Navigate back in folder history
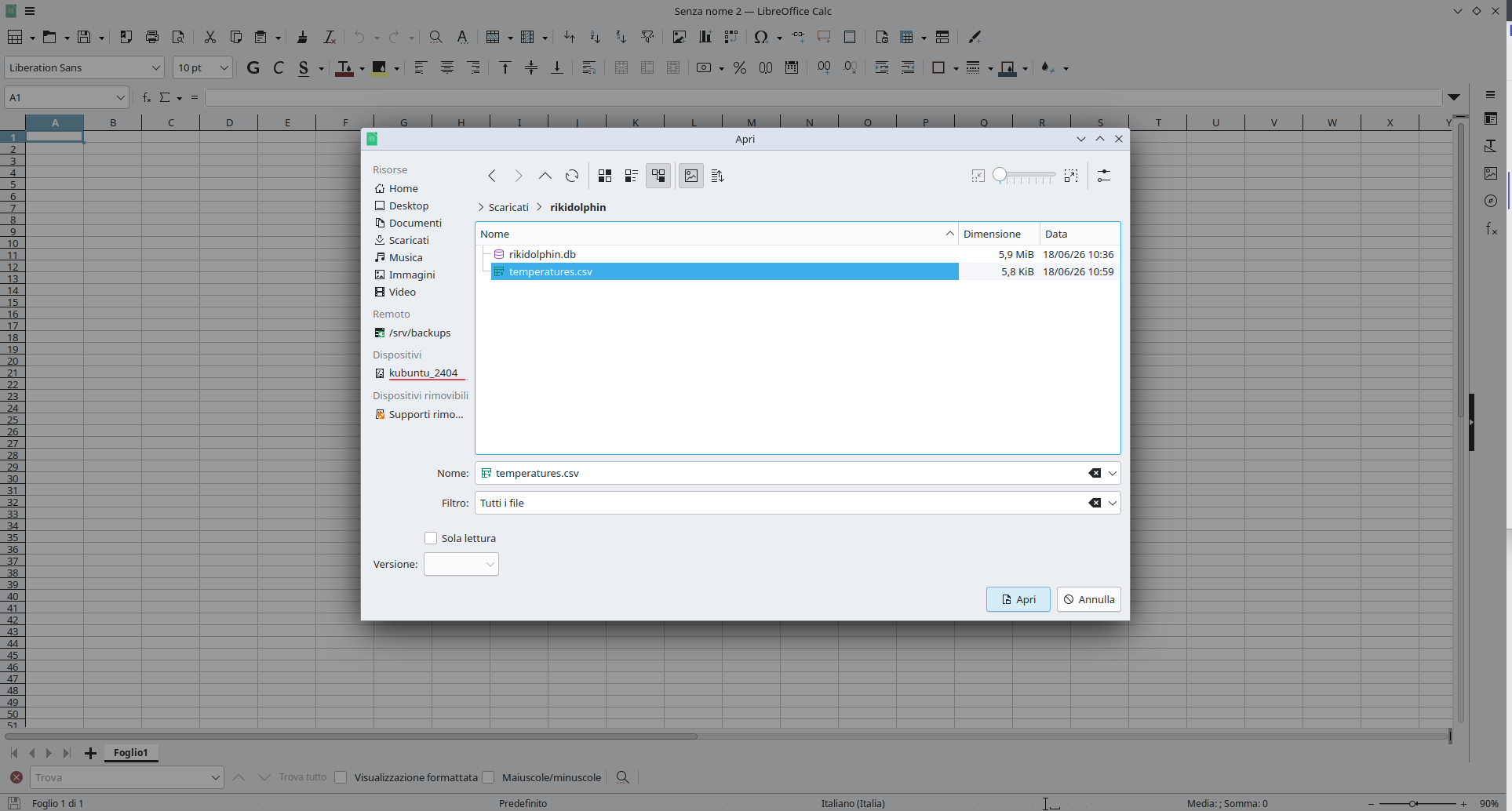This screenshot has height=811, width=1512. tap(492, 176)
